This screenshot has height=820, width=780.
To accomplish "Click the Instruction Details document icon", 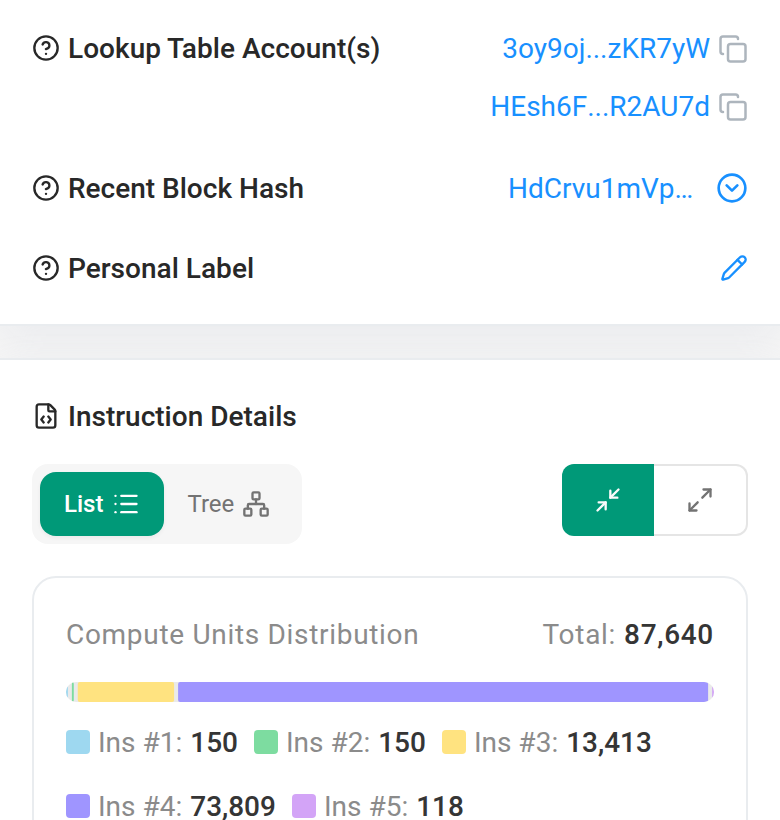I will [x=46, y=416].
